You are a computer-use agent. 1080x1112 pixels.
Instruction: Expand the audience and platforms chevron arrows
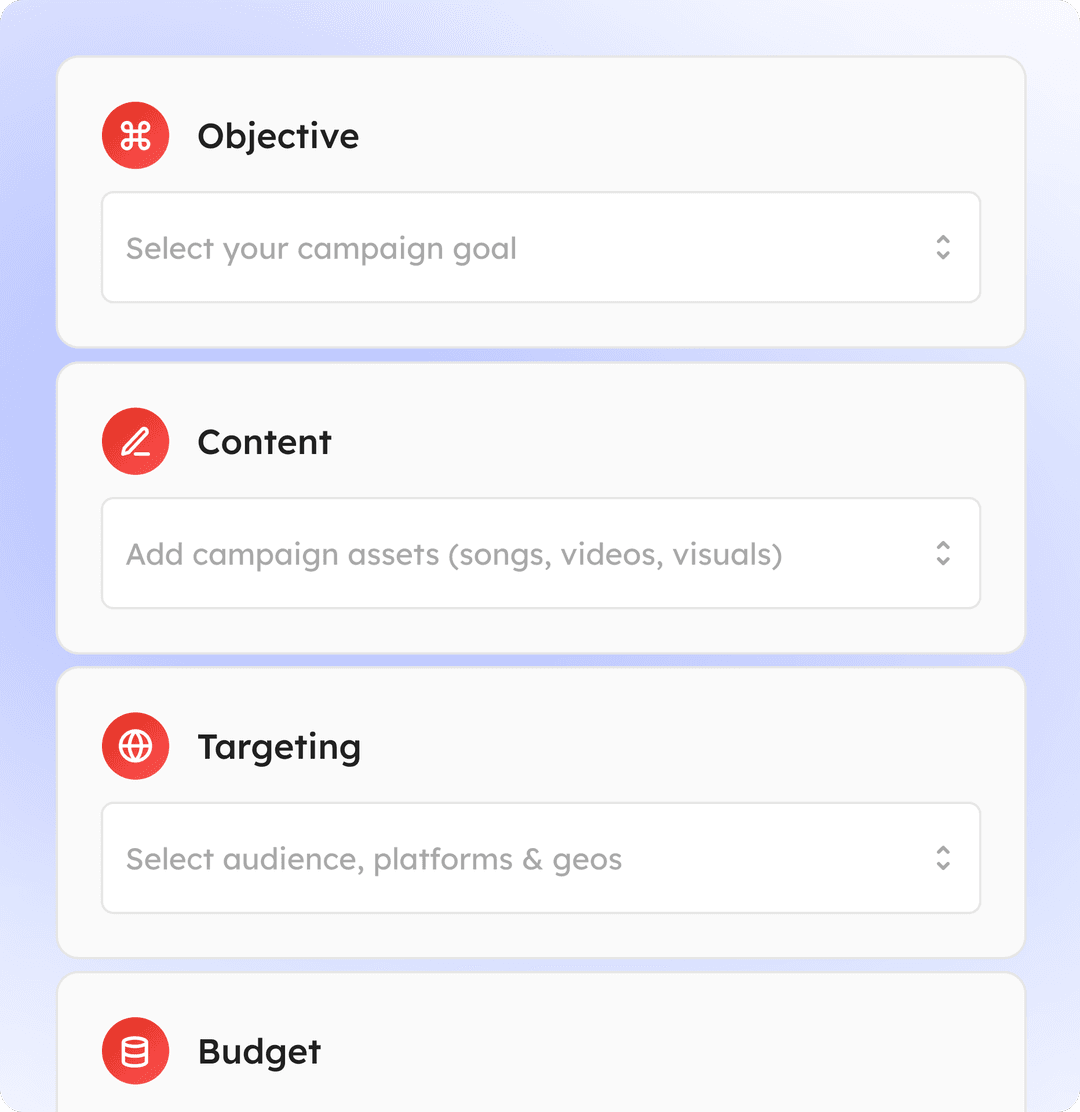(942, 858)
